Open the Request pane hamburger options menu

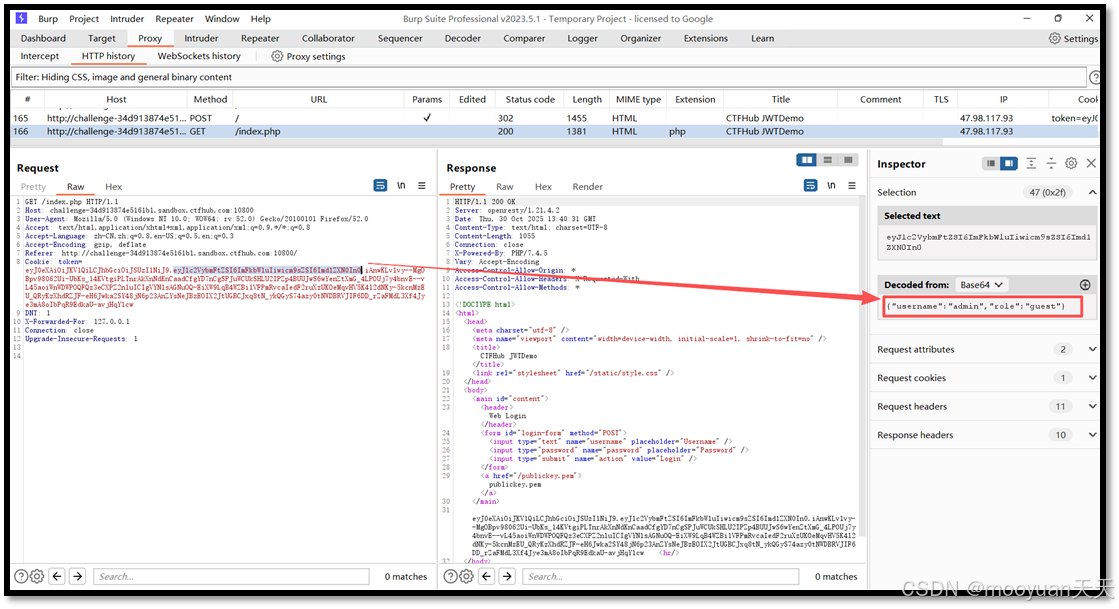[x=422, y=186]
